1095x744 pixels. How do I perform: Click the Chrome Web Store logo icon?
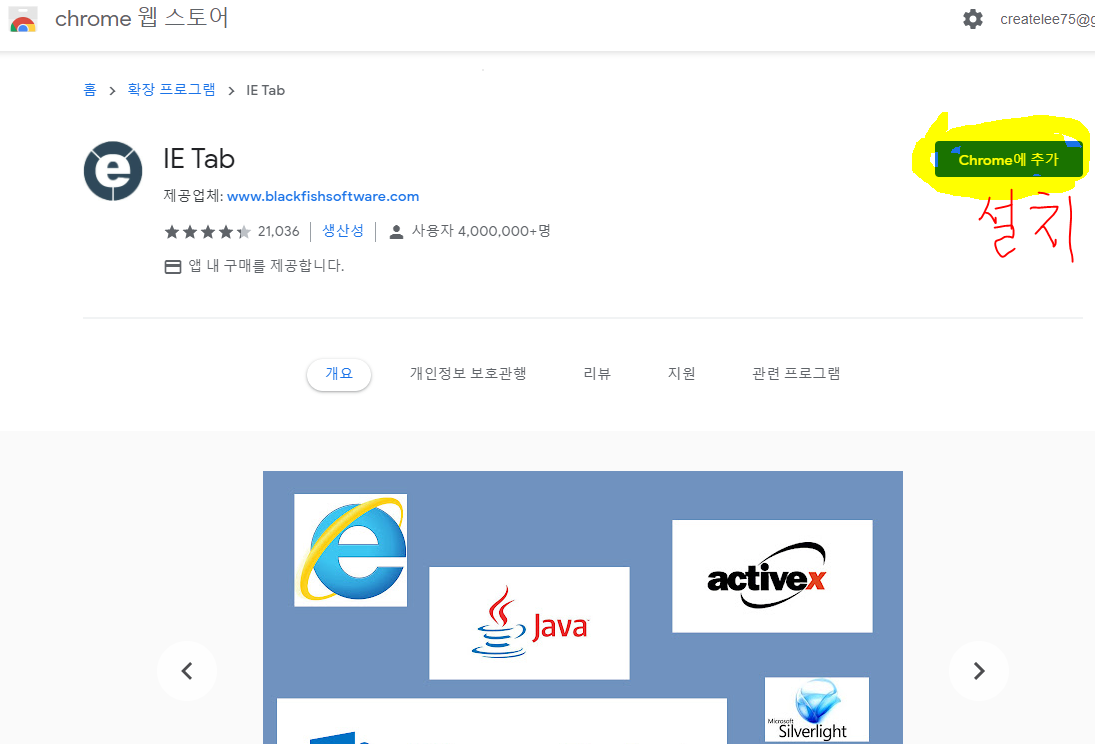[22, 19]
